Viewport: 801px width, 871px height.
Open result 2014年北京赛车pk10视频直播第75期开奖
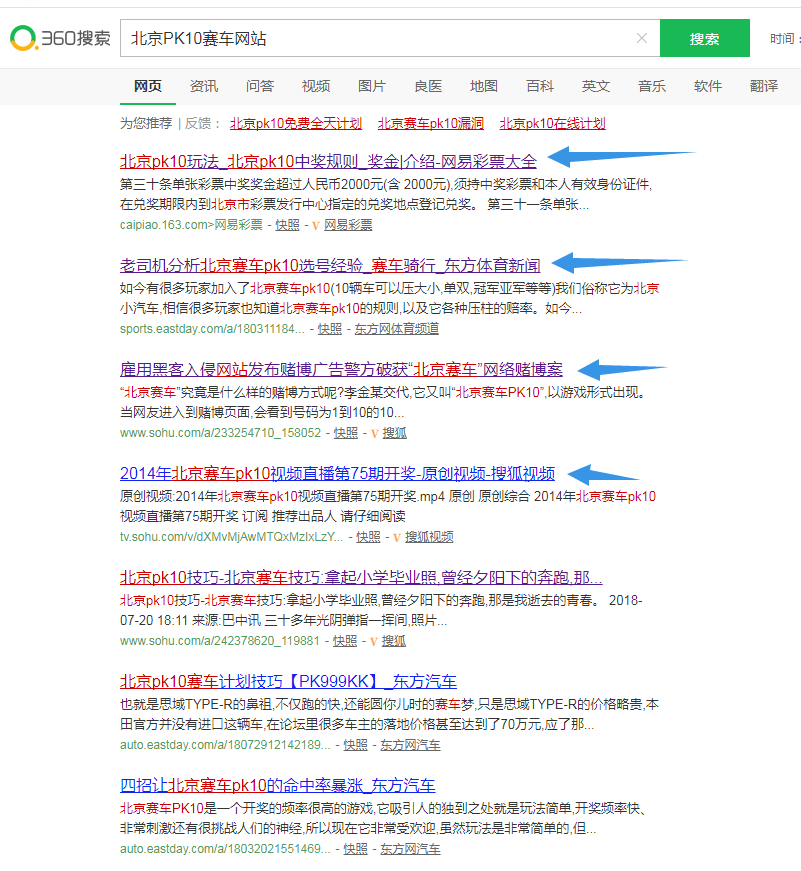[337, 473]
